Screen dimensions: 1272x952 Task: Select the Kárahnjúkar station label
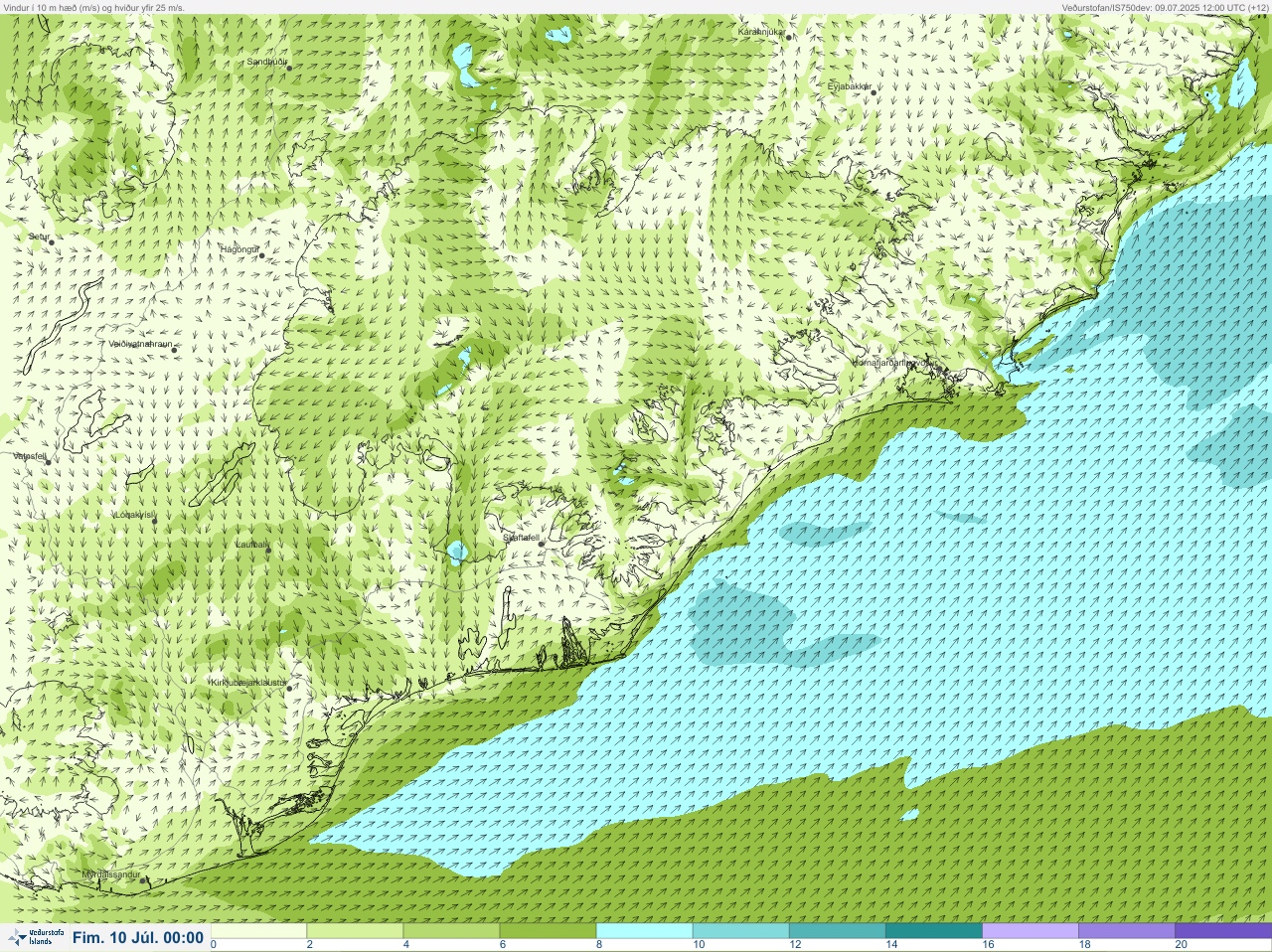click(761, 32)
